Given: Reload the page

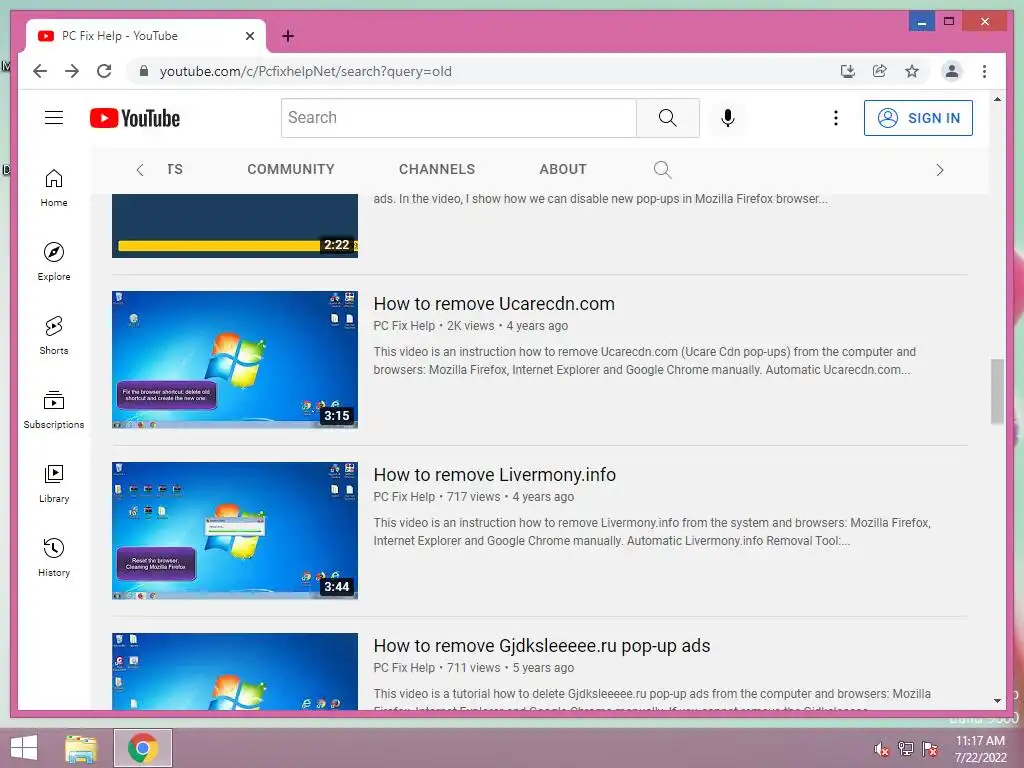Looking at the screenshot, I should [x=104, y=71].
